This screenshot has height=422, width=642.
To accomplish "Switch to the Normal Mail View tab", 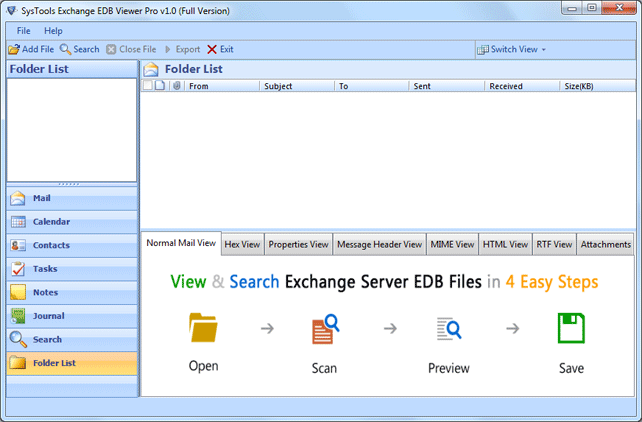I will pos(181,243).
